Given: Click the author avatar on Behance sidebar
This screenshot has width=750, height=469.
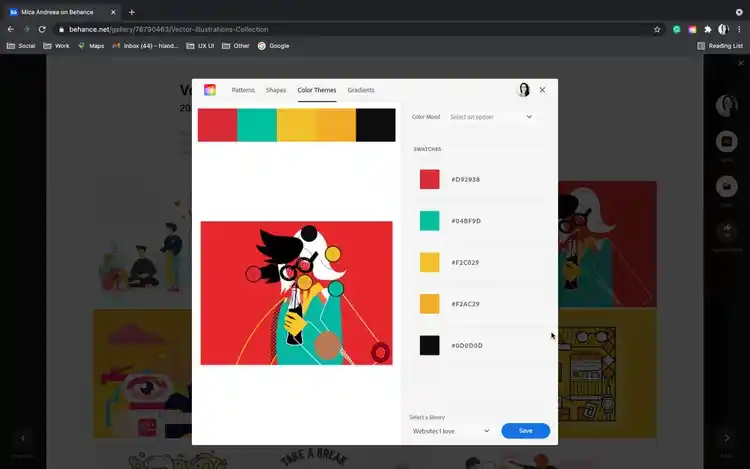Looking at the screenshot, I should pos(727,106).
